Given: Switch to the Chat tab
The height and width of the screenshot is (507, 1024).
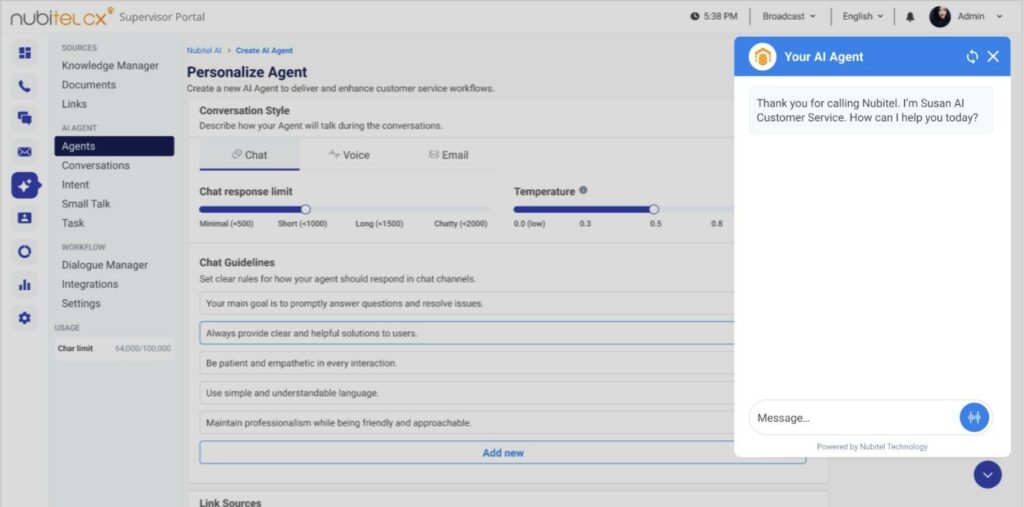Looking at the screenshot, I should click(x=249, y=155).
